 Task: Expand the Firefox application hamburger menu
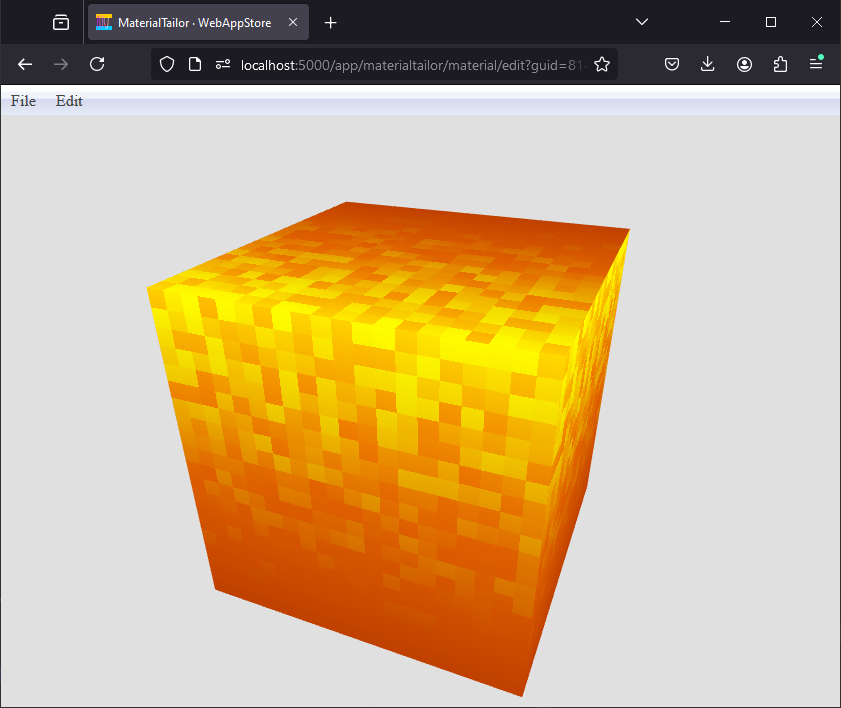tap(816, 64)
